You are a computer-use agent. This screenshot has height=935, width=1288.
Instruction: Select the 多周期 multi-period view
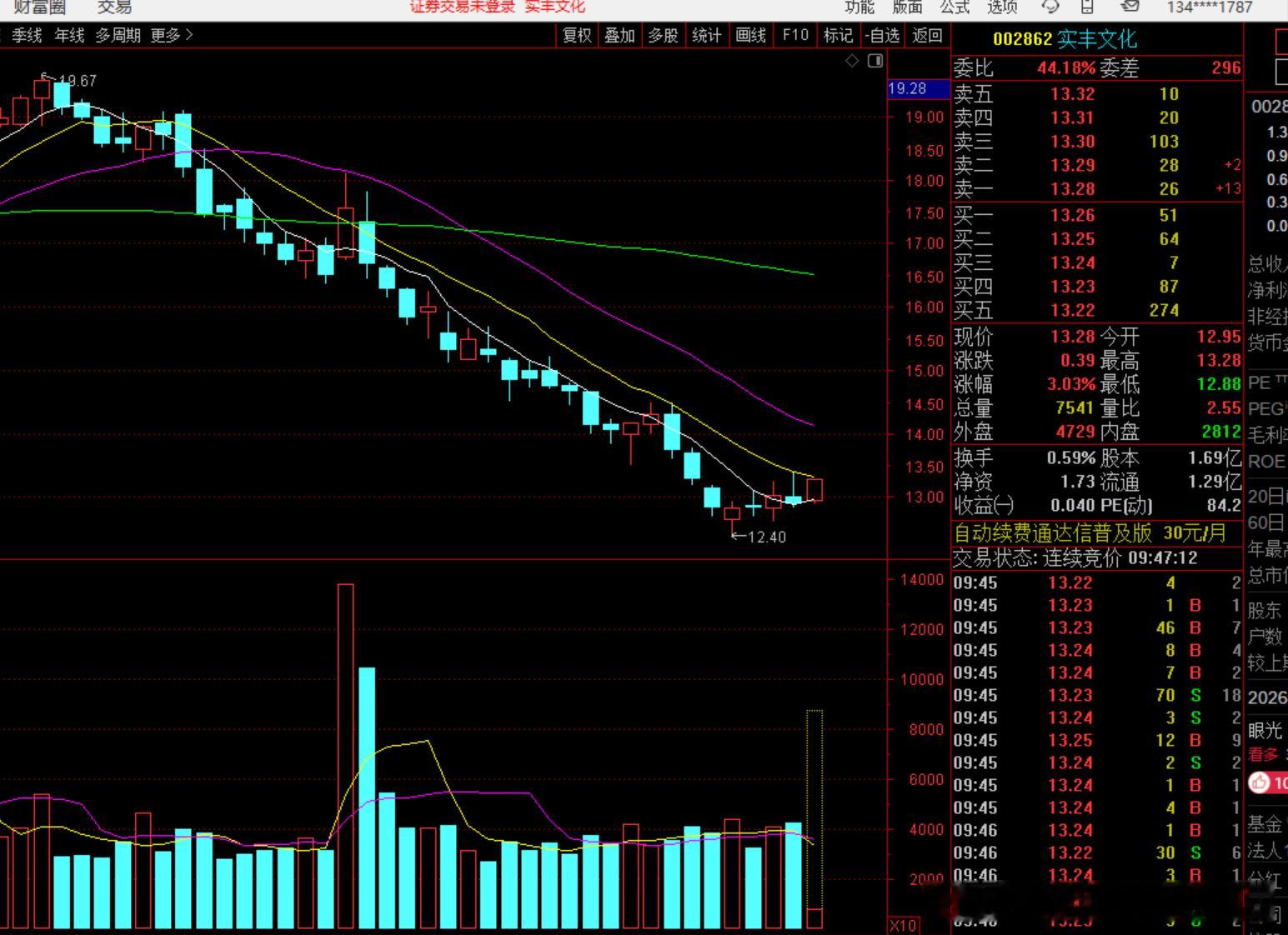point(118,36)
